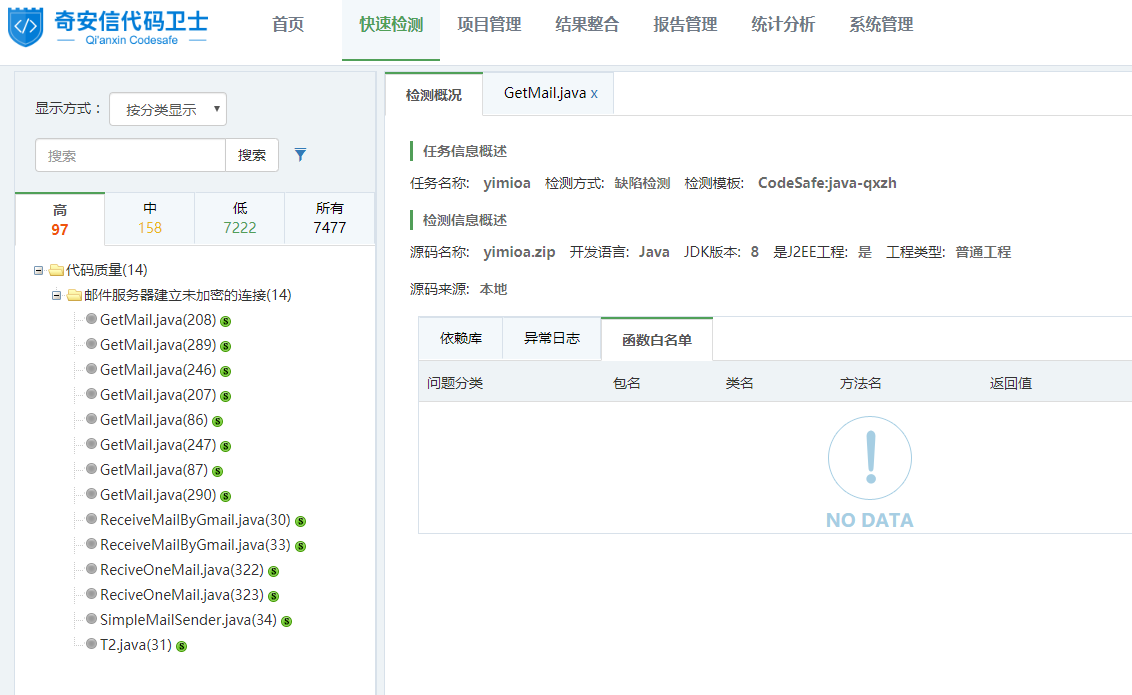Switch to the 依赖库 tab
Image resolution: width=1132 pixels, height=695 pixels.
(460, 338)
